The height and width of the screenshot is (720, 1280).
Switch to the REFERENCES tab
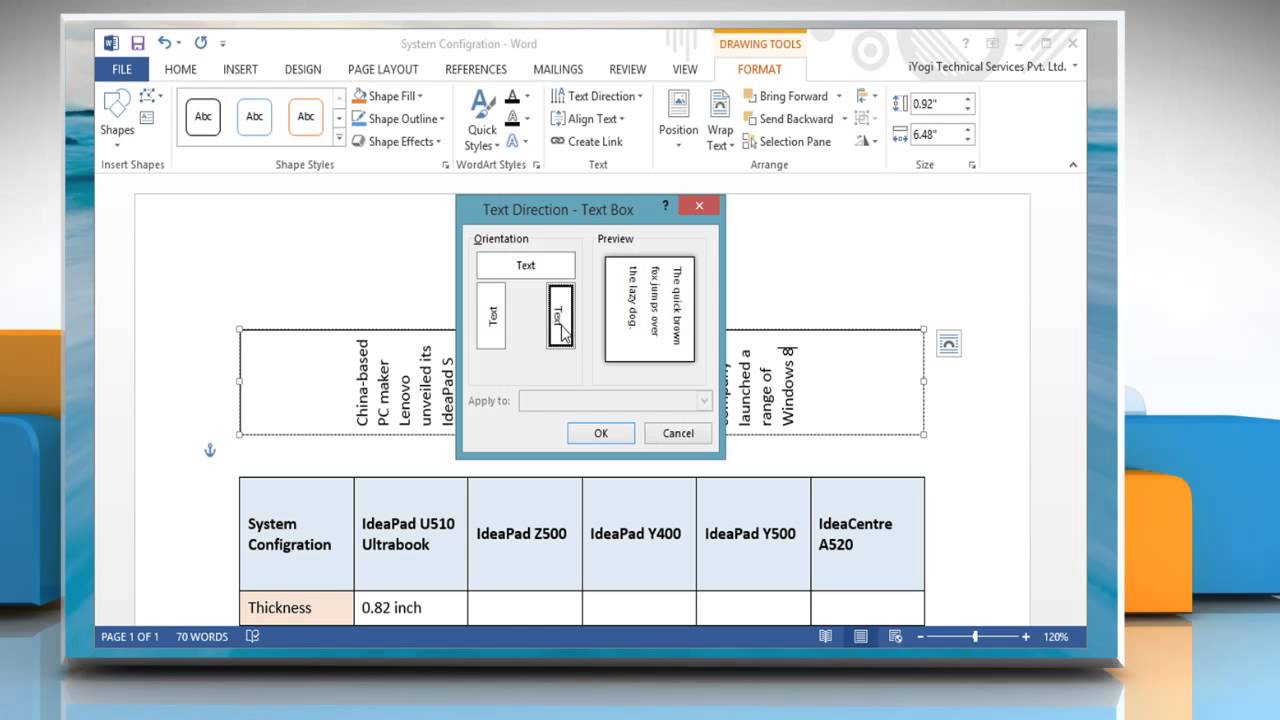(476, 69)
